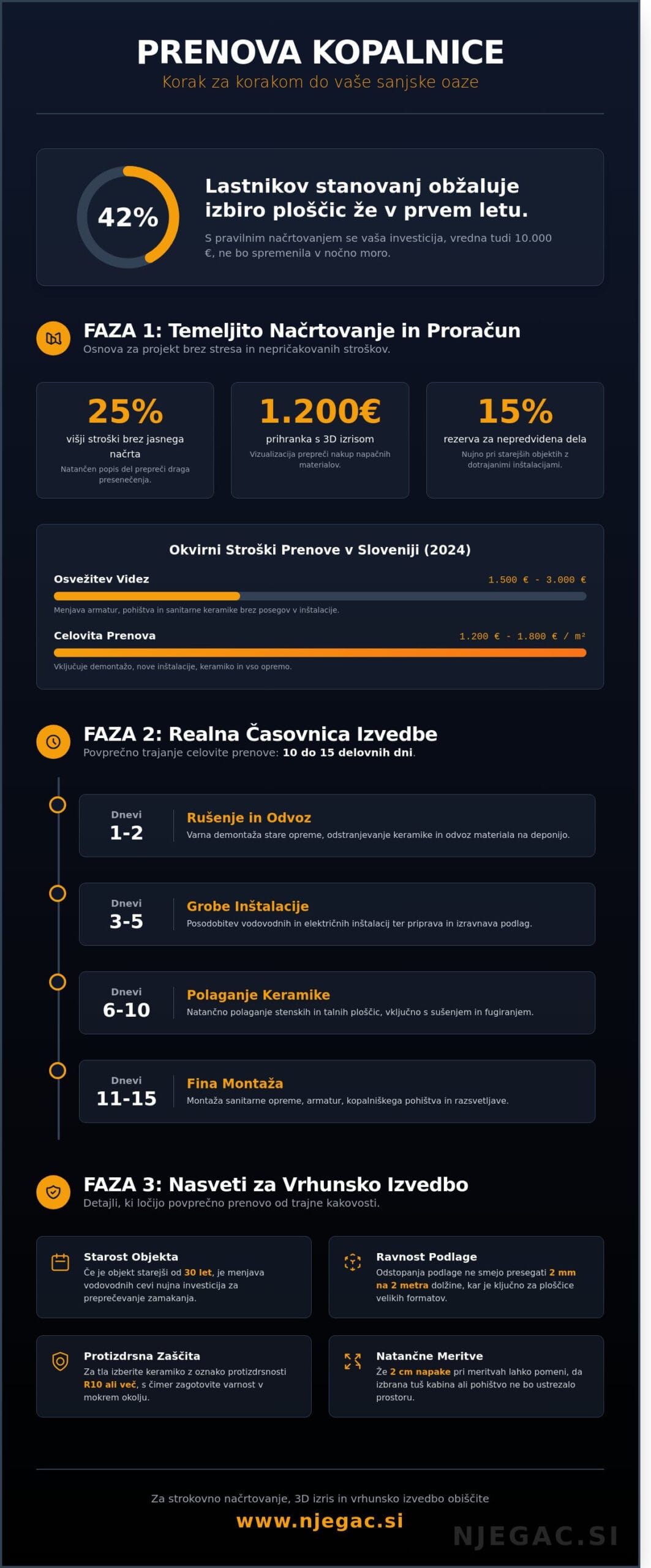Click the clock icon beside FAZA 2
The height and width of the screenshot is (1568, 651).
53,742
